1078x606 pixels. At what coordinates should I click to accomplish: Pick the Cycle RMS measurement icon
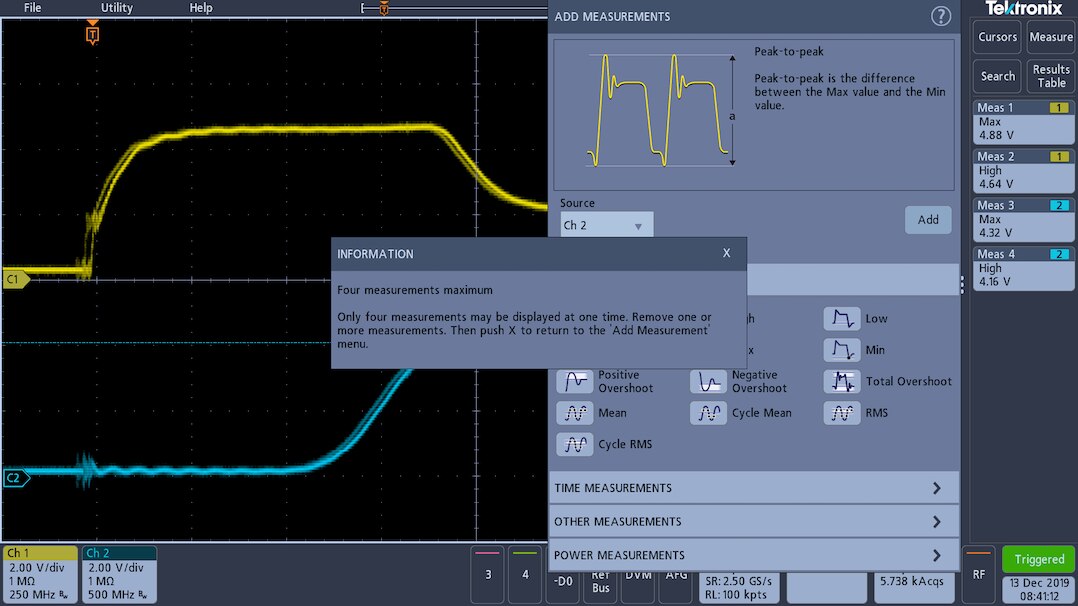(x=574, y=444)
